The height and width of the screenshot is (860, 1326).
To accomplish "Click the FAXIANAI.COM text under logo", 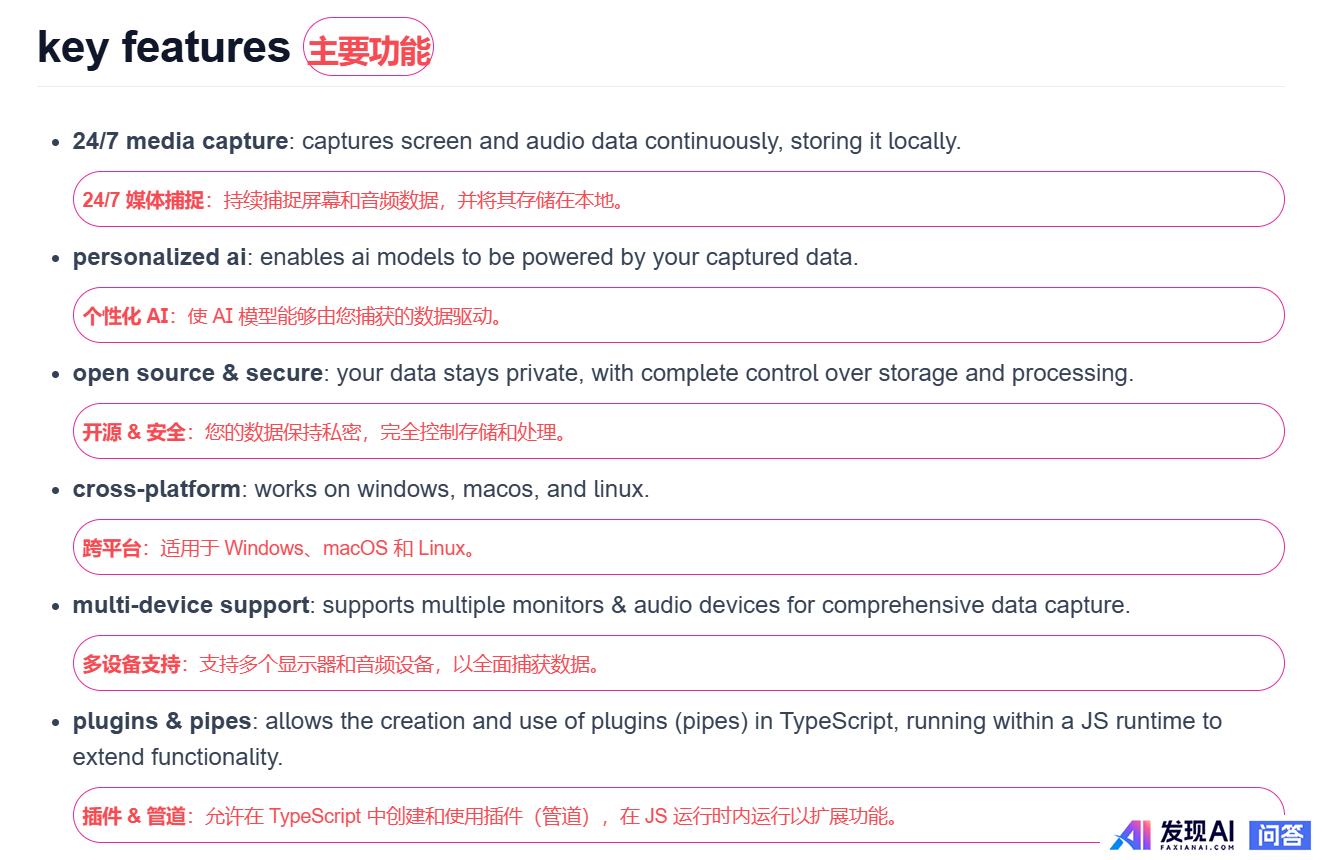I will [1198, 847].
